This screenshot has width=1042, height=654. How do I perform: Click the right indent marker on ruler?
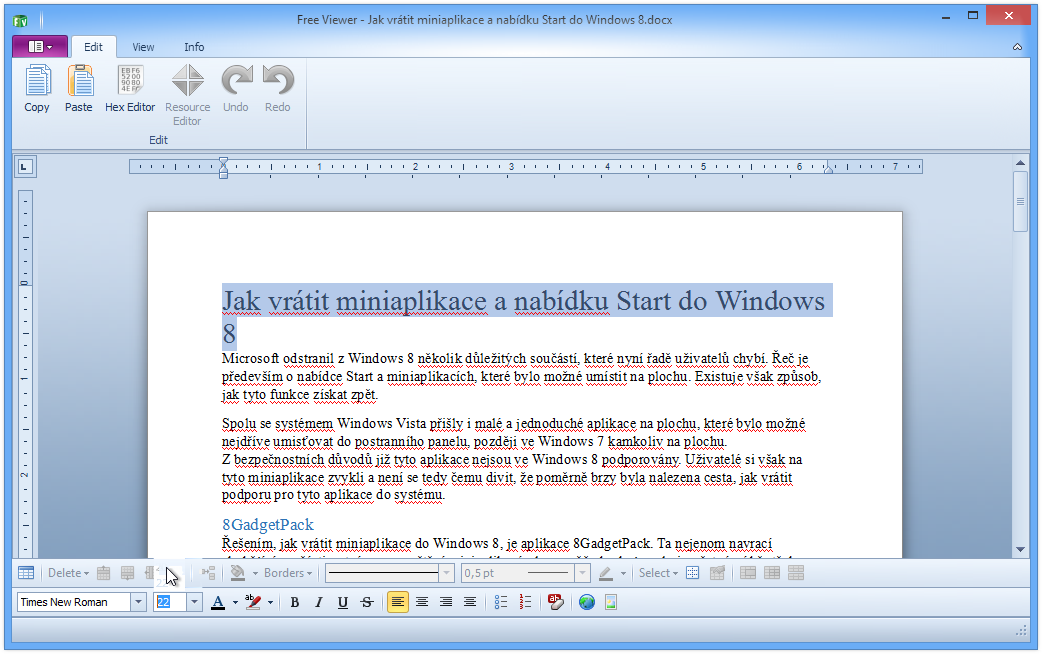pyautogui.click(x=828, y=169)
